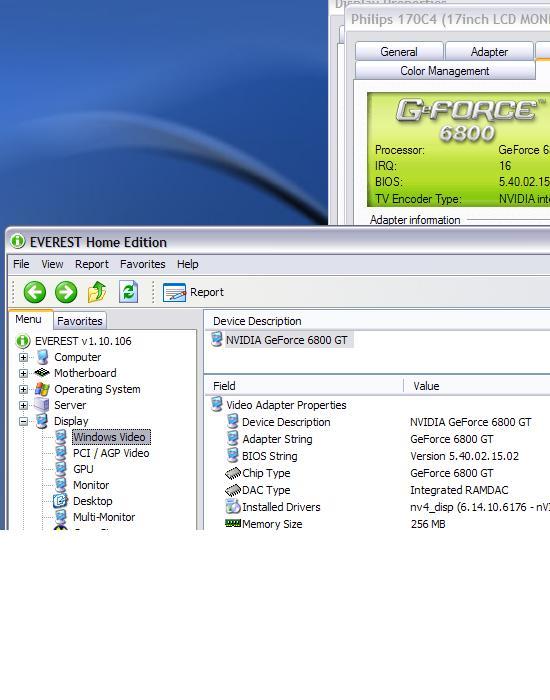Screen dimensions: 550x700
Task: Click the GPU item icon
Action: coord(61,469)
